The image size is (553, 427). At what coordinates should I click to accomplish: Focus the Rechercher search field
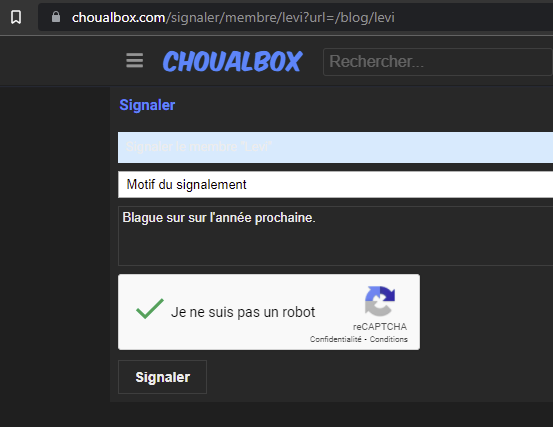438,62
